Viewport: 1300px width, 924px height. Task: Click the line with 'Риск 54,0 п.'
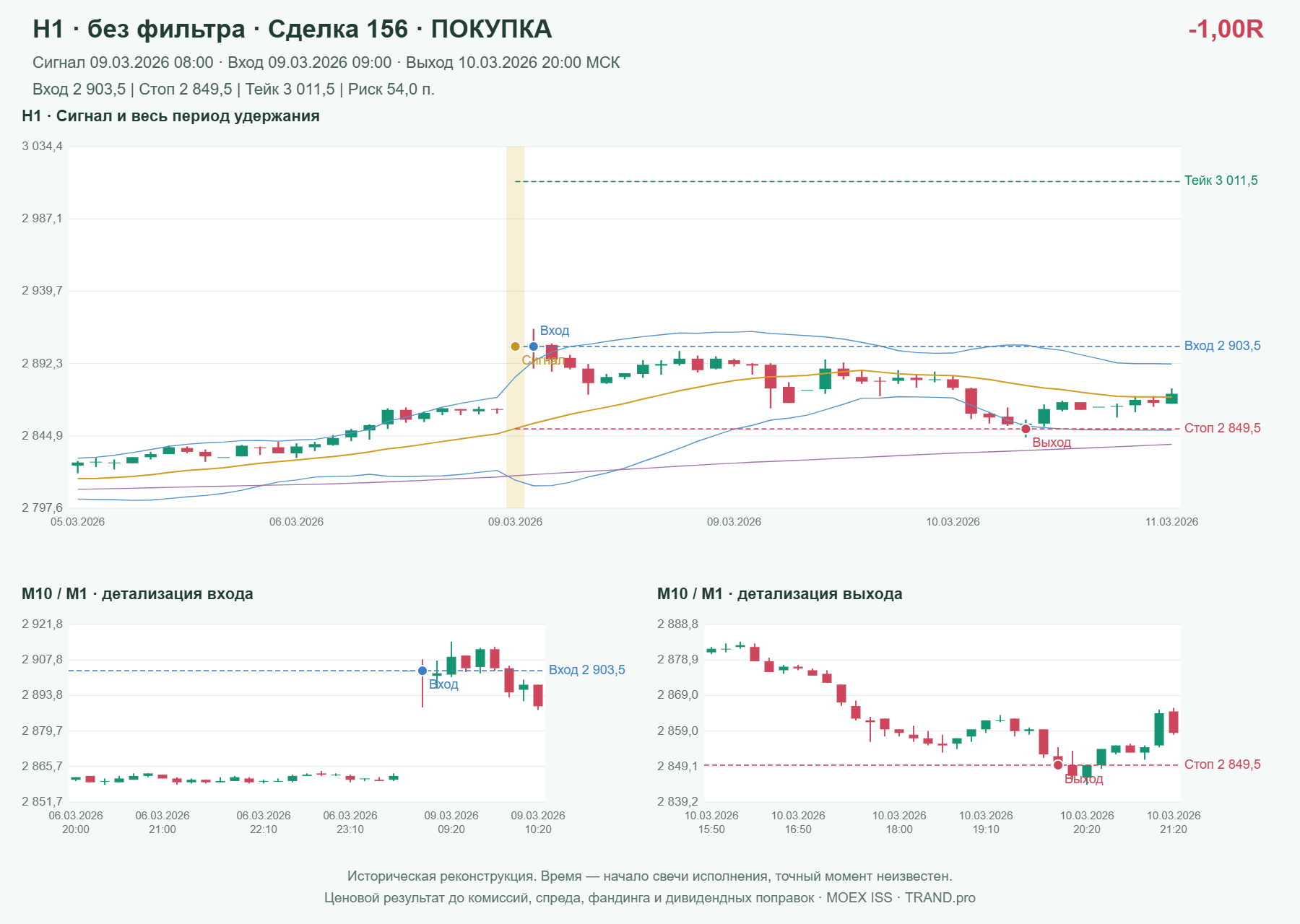233,90
